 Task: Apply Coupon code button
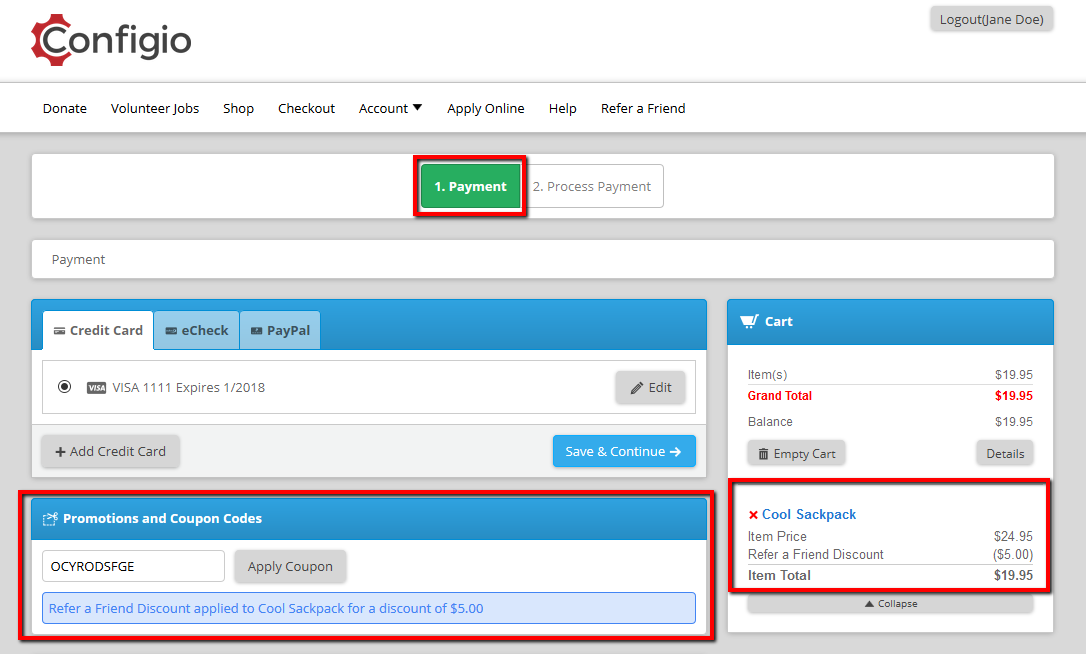pos(290,567)
